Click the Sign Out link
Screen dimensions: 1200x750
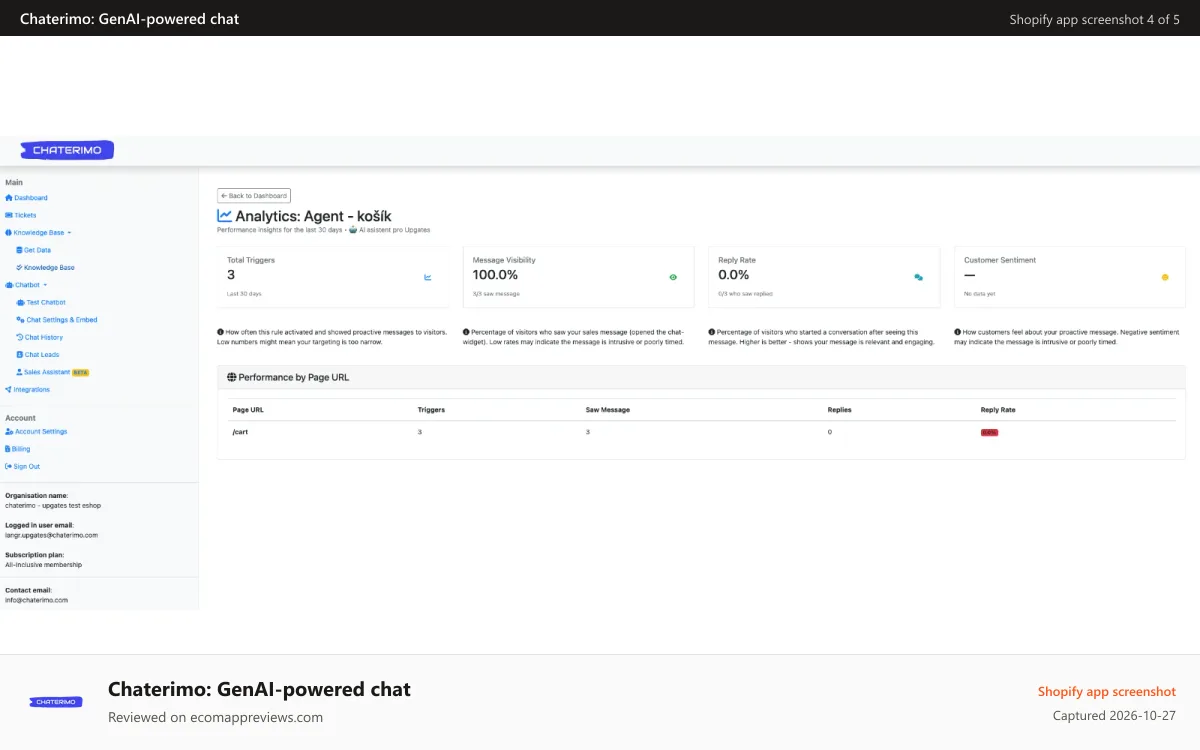pyautogui.click(x=27, y=467)
